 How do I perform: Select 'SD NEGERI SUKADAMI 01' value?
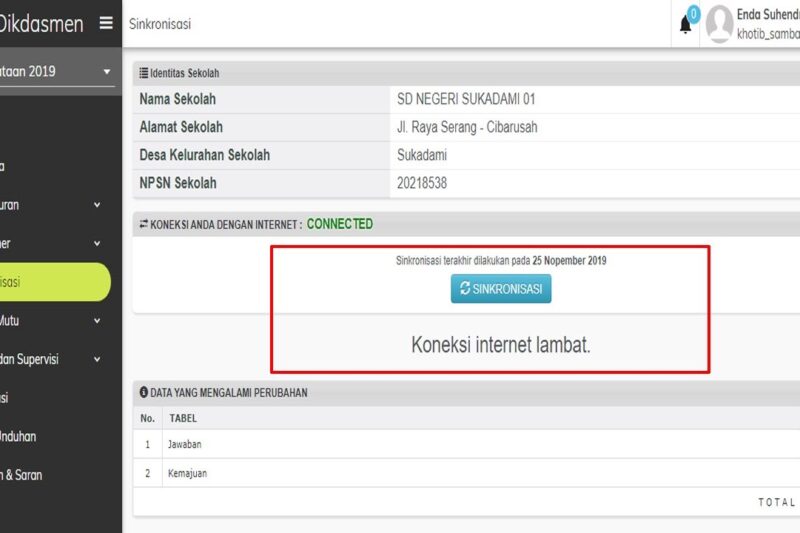click(466, 99)
